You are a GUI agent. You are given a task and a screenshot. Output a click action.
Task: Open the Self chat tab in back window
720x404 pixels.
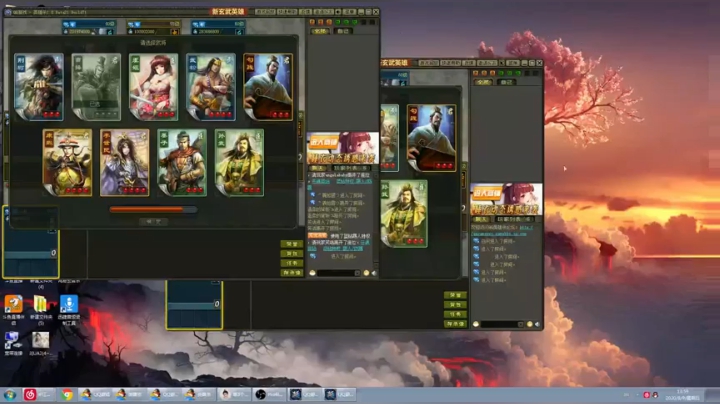pyautogui.click(x=506, y=82)
